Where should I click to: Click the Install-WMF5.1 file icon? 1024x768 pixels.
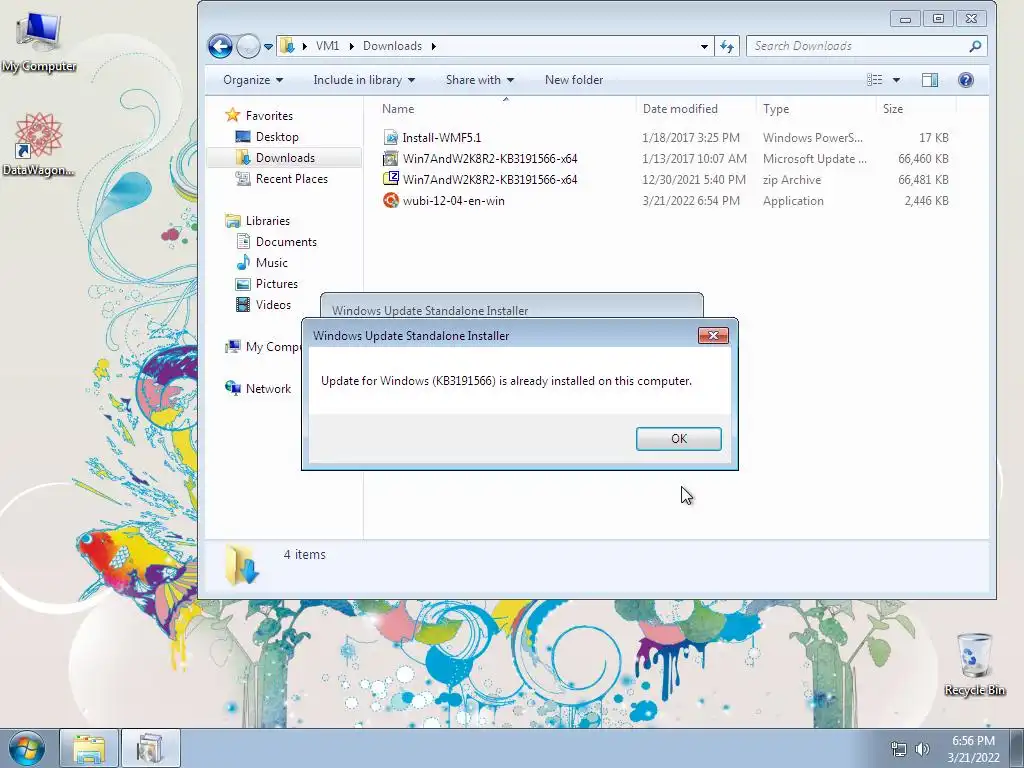point(391,138)
